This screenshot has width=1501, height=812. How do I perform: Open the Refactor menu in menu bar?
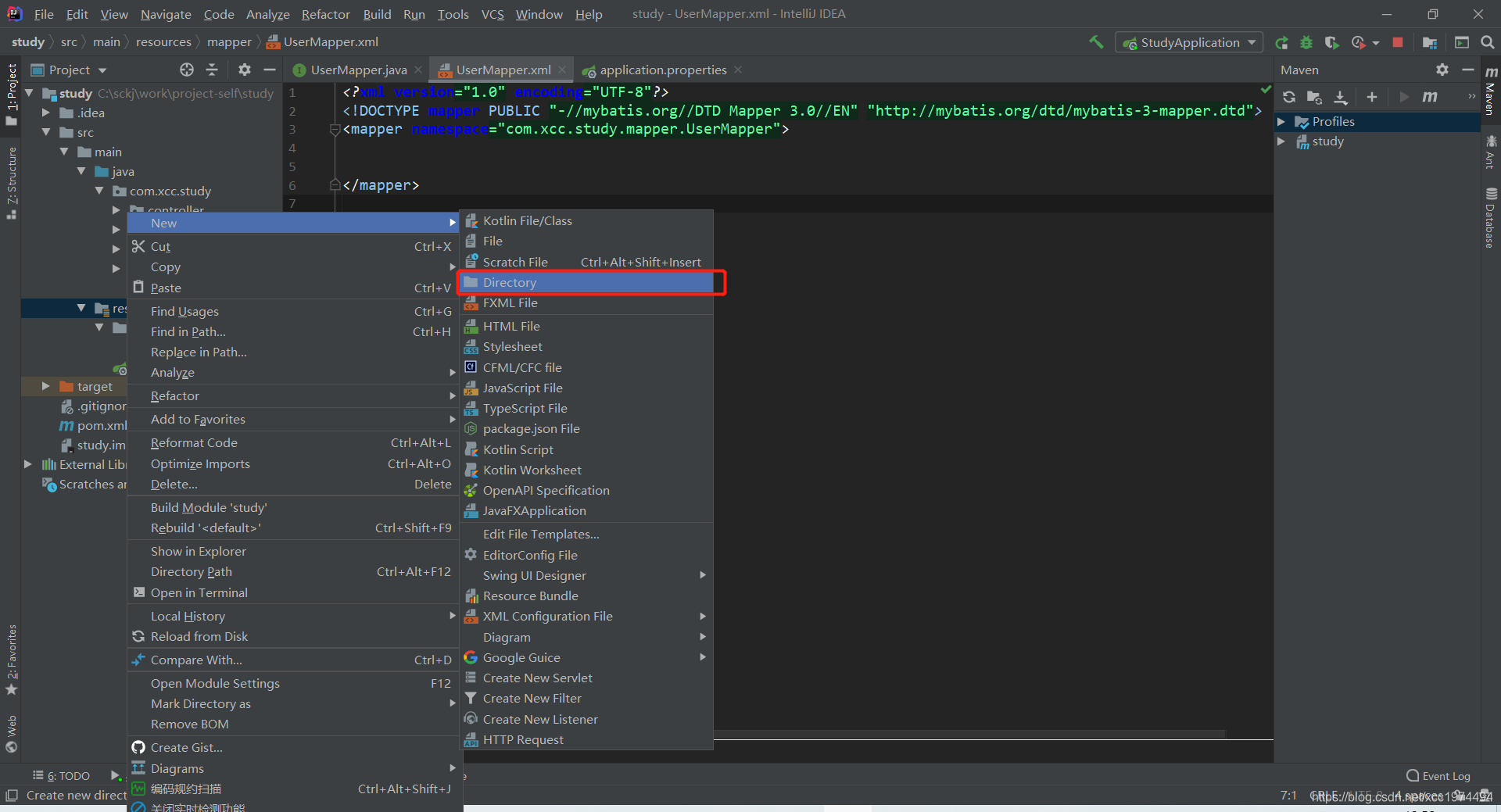(325, 14)
